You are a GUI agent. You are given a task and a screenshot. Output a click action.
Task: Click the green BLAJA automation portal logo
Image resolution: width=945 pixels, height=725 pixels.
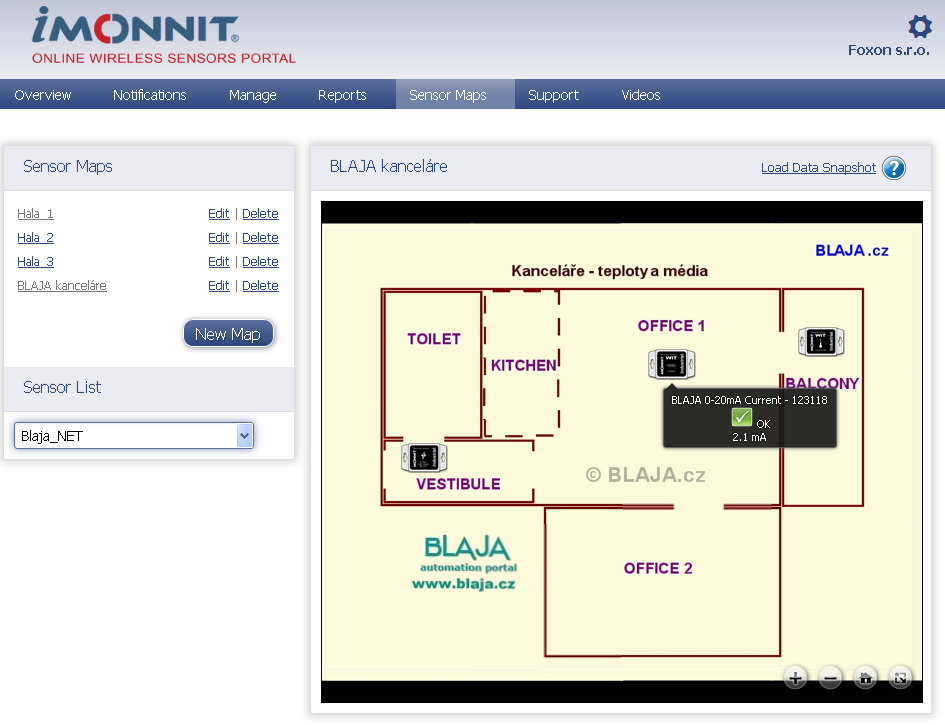pyautogui.click(x=468, y=554)
